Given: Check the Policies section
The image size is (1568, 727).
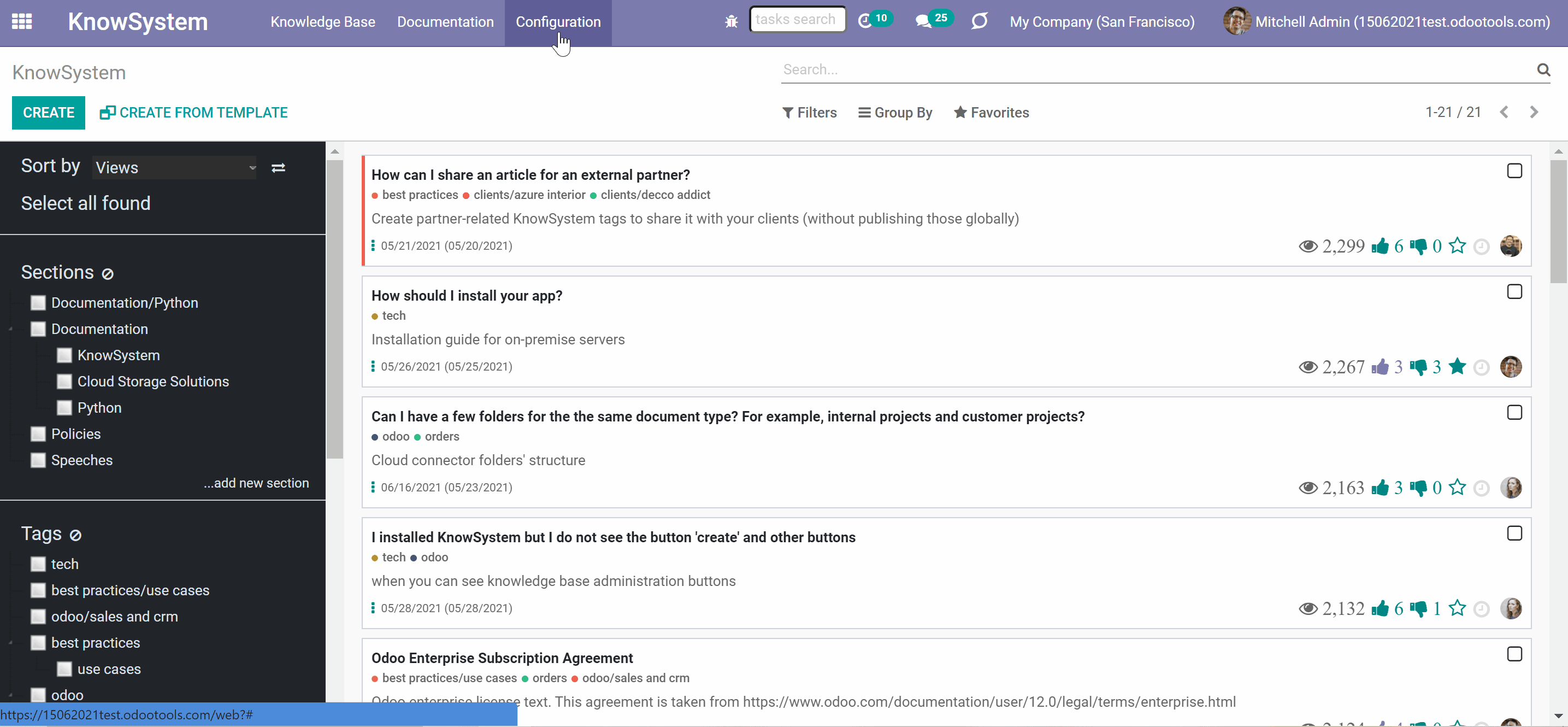Looking at the screenshot, I should pos(38,433).
